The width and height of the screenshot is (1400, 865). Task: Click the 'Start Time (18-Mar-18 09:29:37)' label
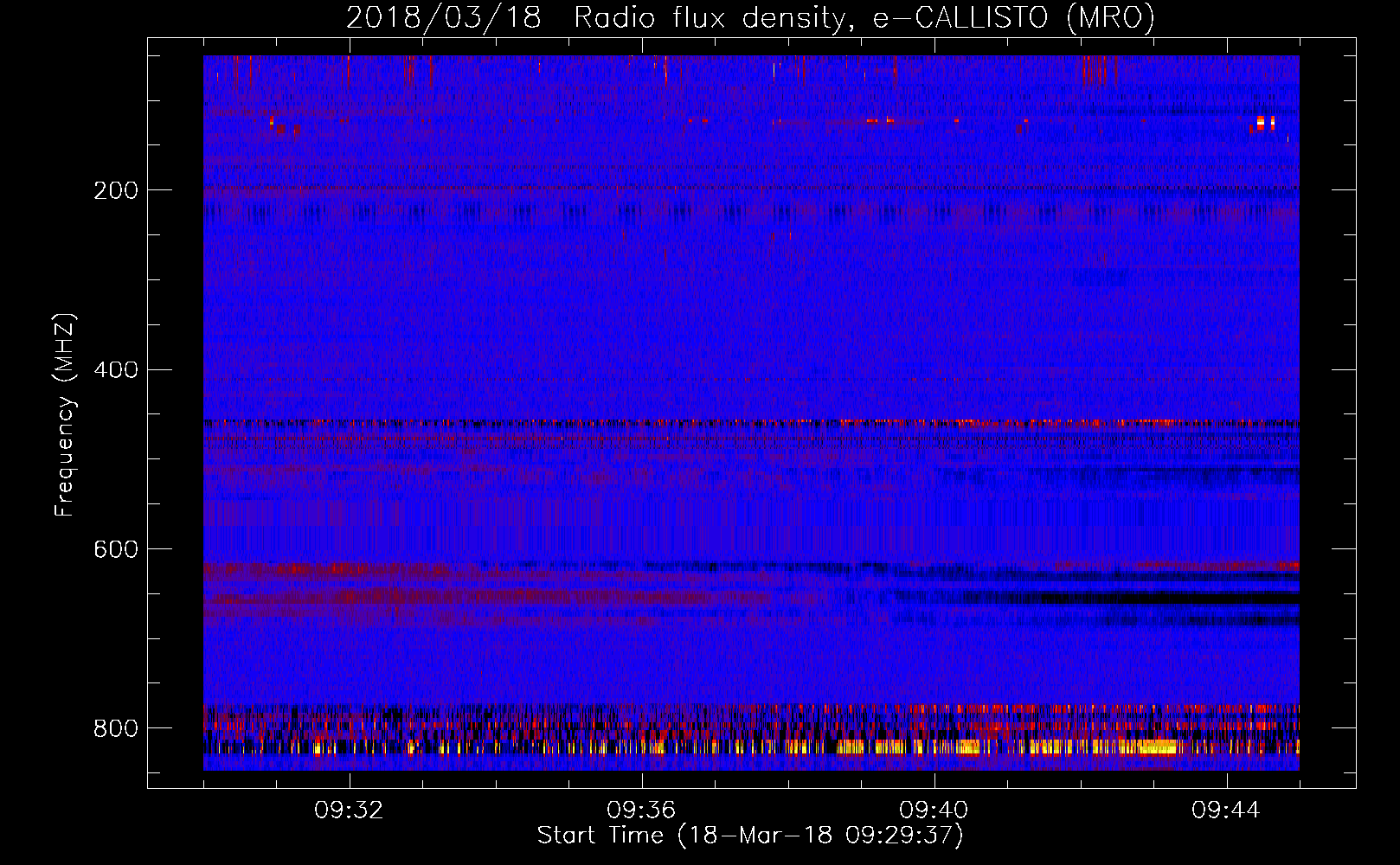[x=750, y=835]
